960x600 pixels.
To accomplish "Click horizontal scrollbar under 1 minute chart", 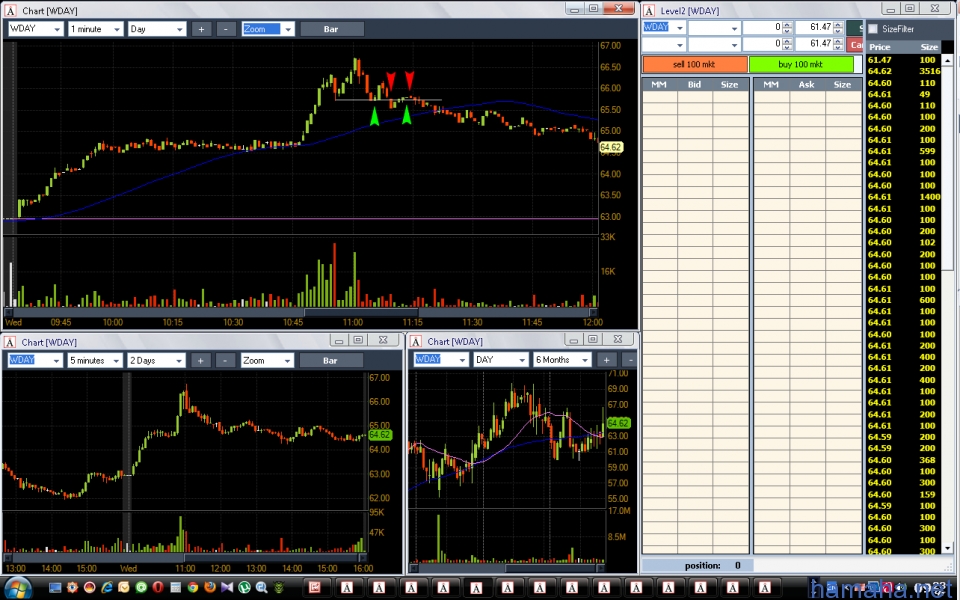I will click(300, 312).
